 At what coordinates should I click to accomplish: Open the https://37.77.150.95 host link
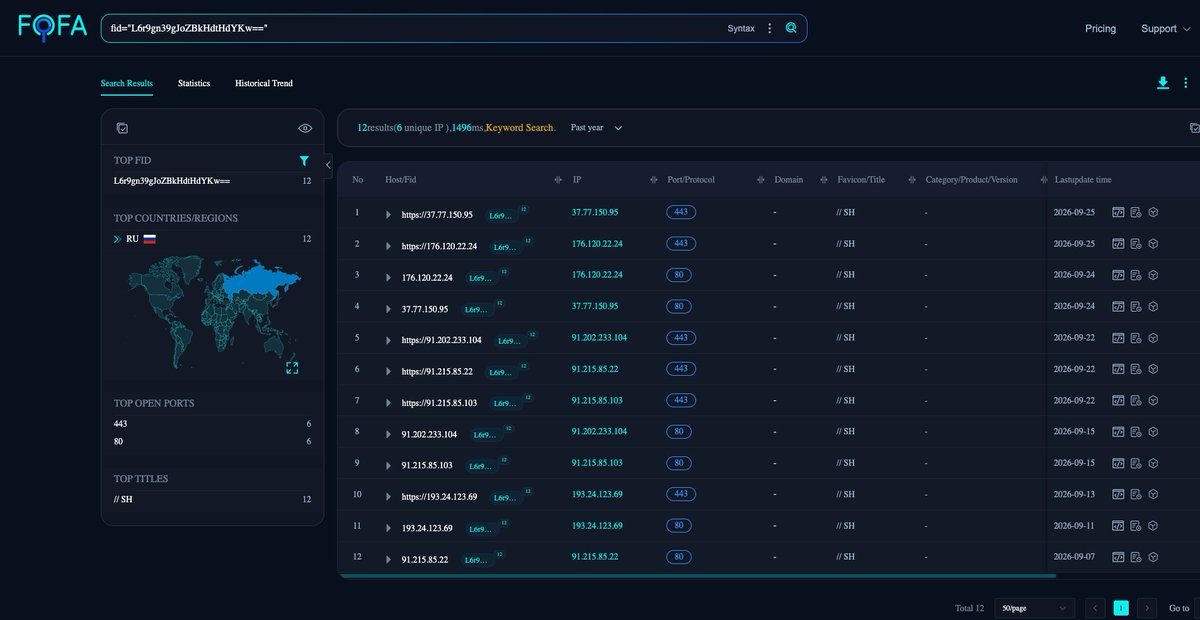tap(437, 214)
